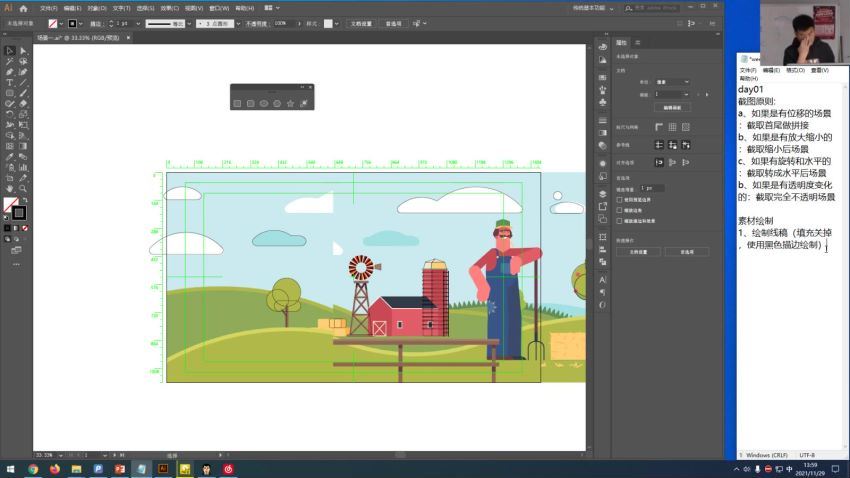Screen dimensions: 850x478
Task: Select the Hand tool
Action: point(10,189)
